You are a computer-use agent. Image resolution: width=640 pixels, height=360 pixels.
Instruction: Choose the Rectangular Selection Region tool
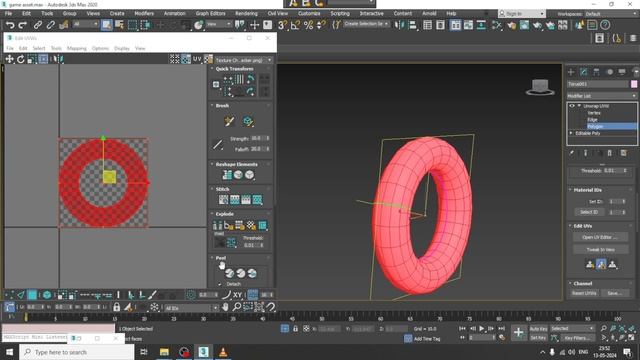(x=133, y=25)
